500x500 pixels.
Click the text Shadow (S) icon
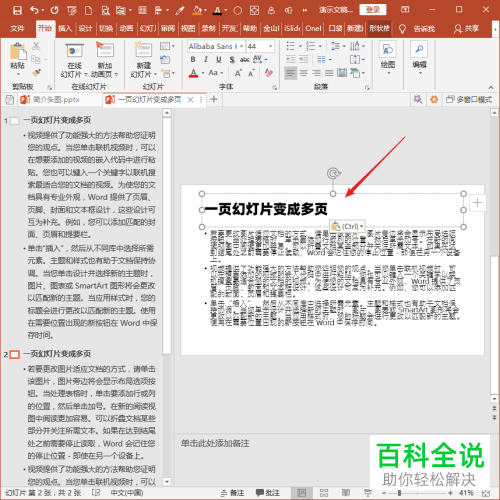point(232,60)
